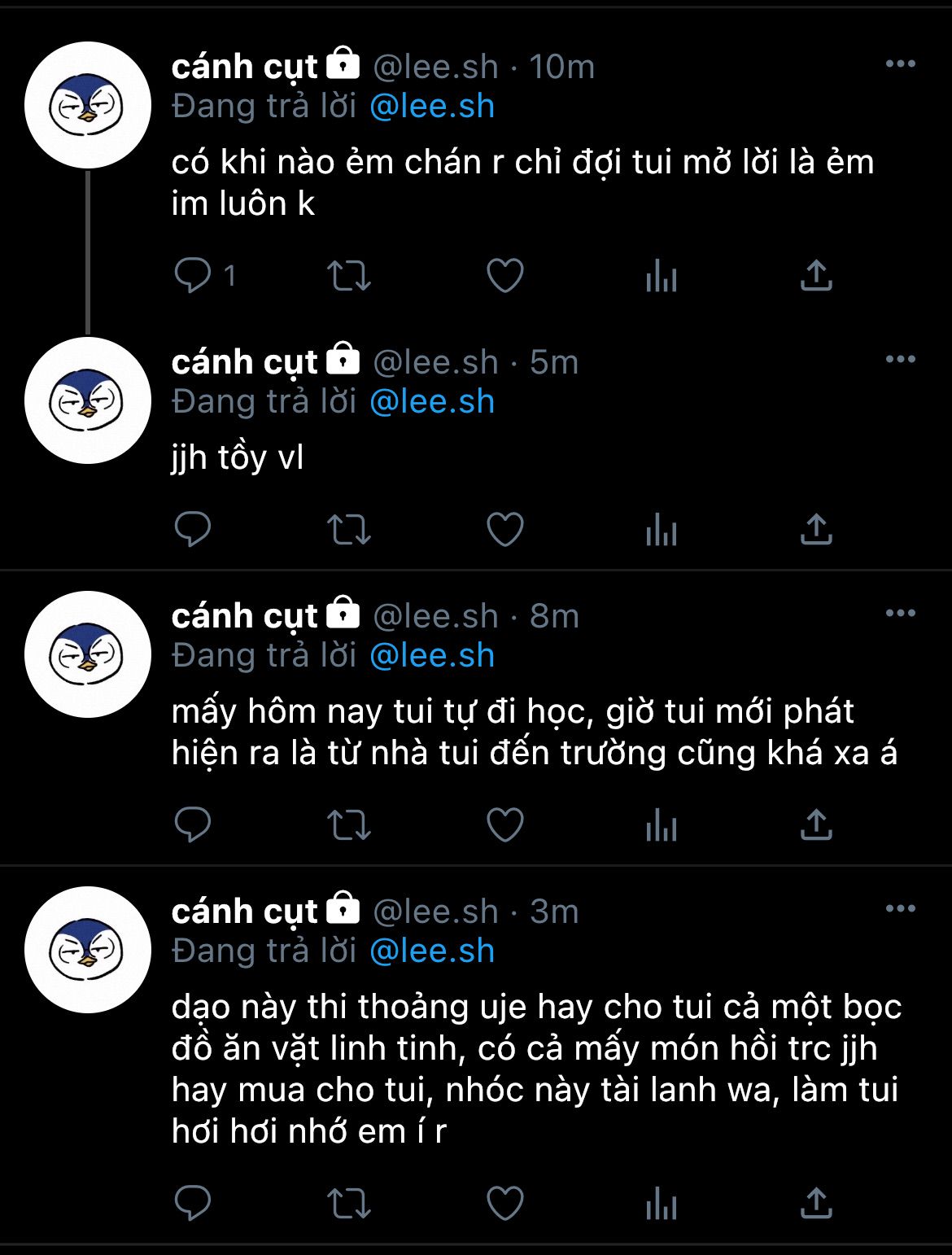Share the 10m tweet

pyautogui.click(x=816, y=276)
